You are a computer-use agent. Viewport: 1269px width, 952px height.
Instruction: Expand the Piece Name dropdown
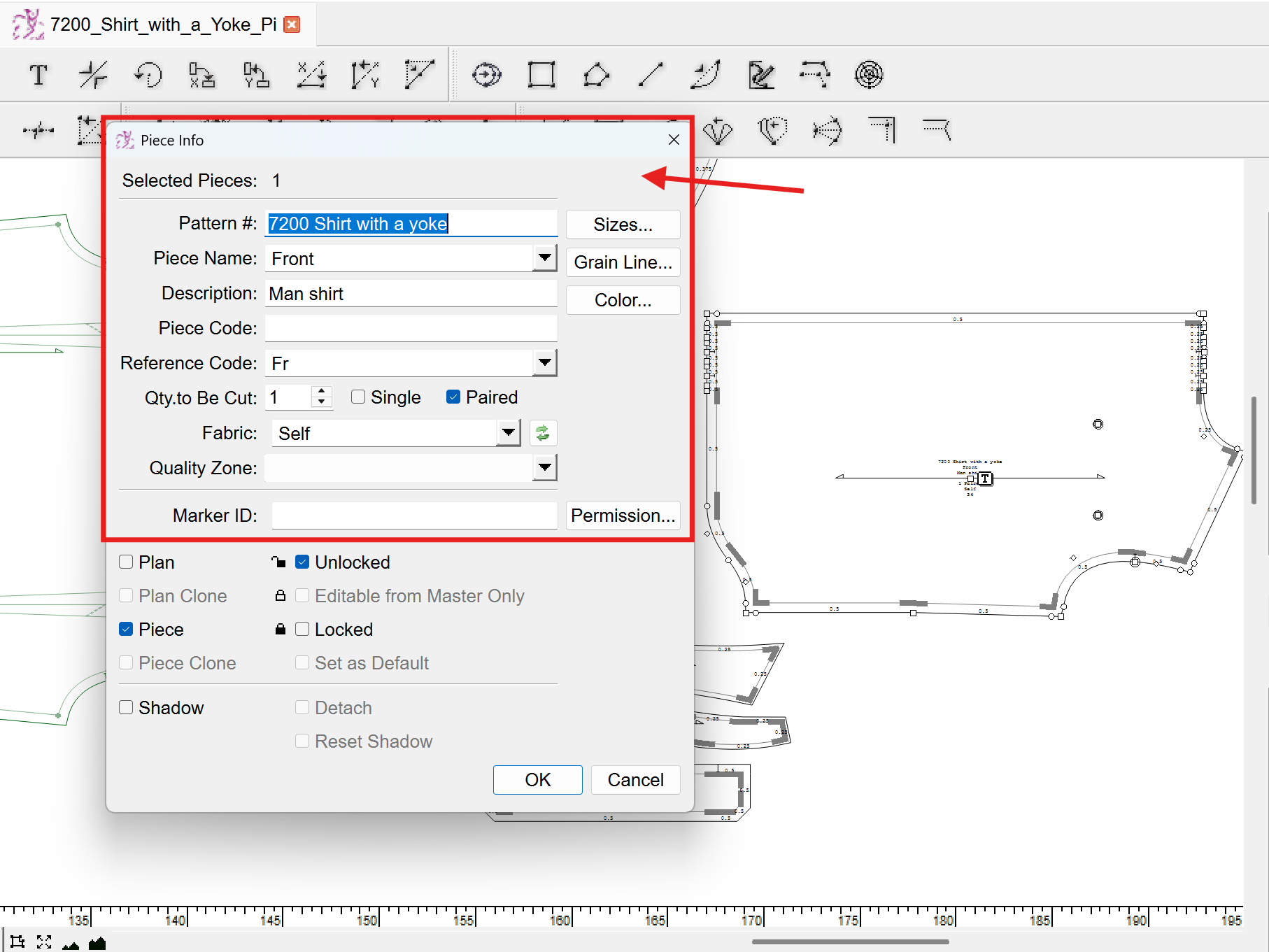click(544, 258)
